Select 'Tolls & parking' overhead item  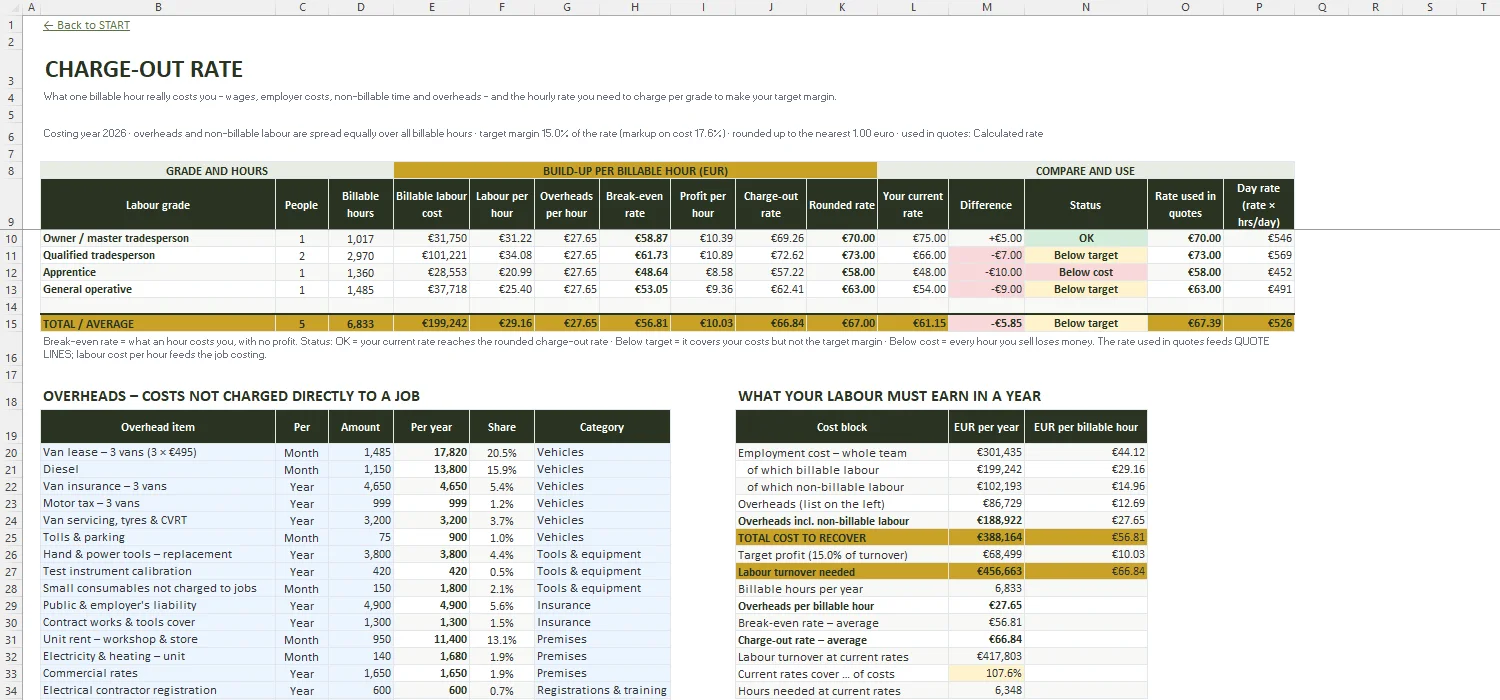(158, 537)
